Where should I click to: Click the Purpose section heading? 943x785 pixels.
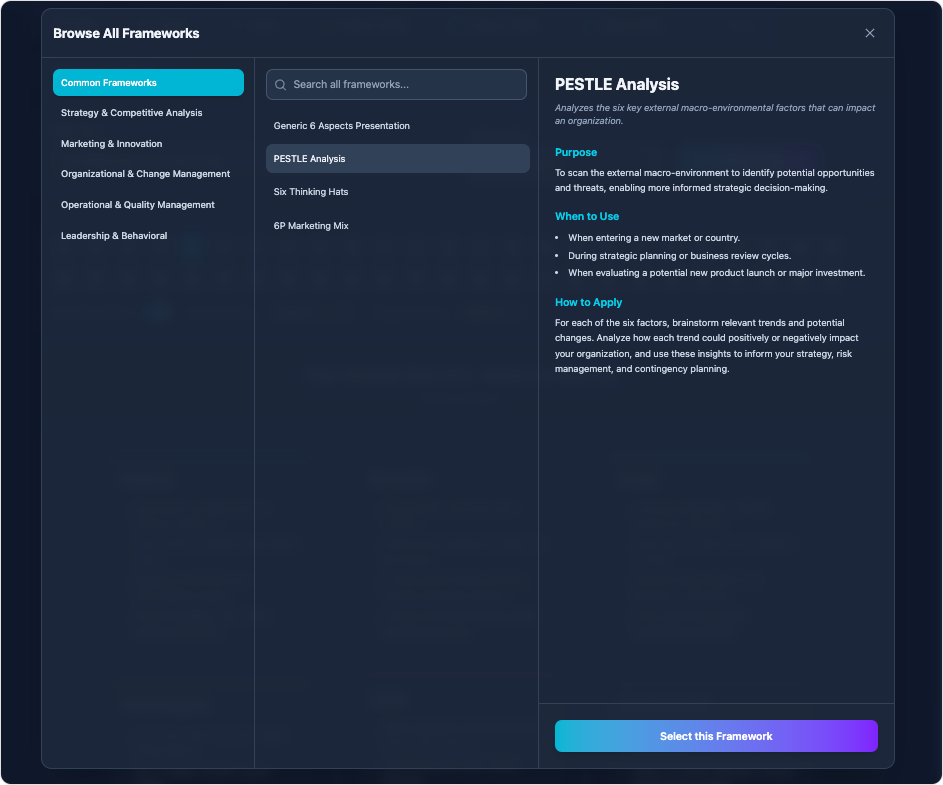click(576, 153)
